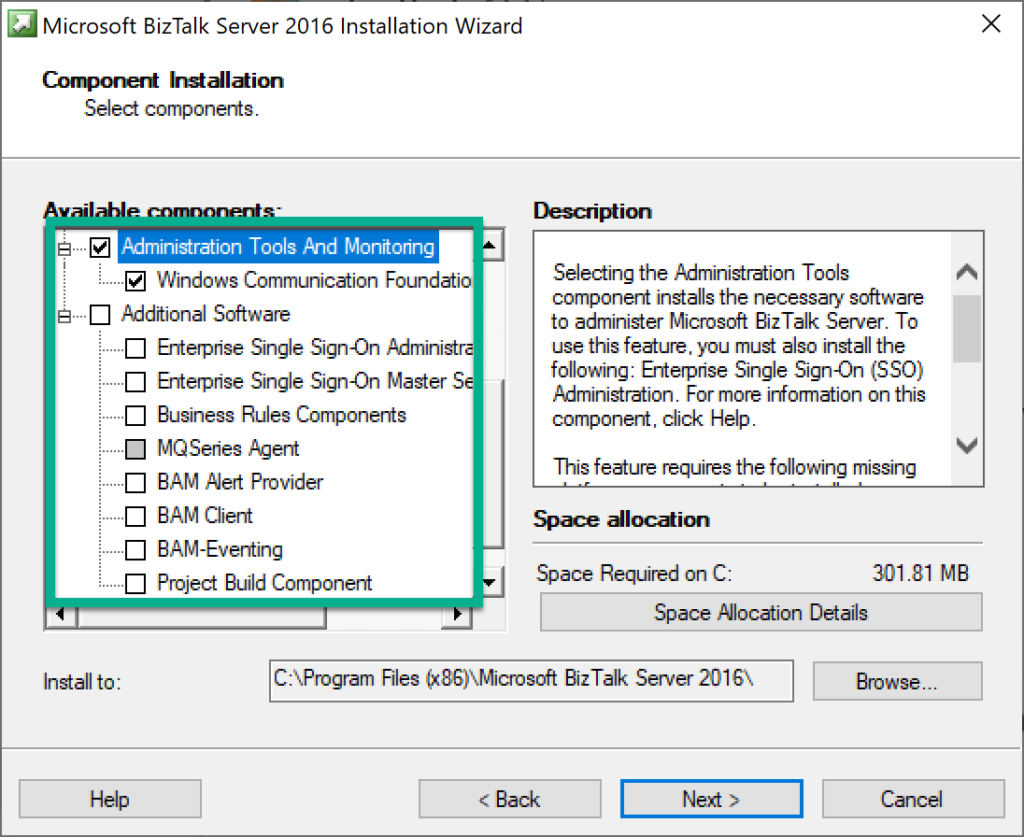Screen dimensions: 1024x837
Task: Open Space Allocation Details
Action: tap(761, 612)
